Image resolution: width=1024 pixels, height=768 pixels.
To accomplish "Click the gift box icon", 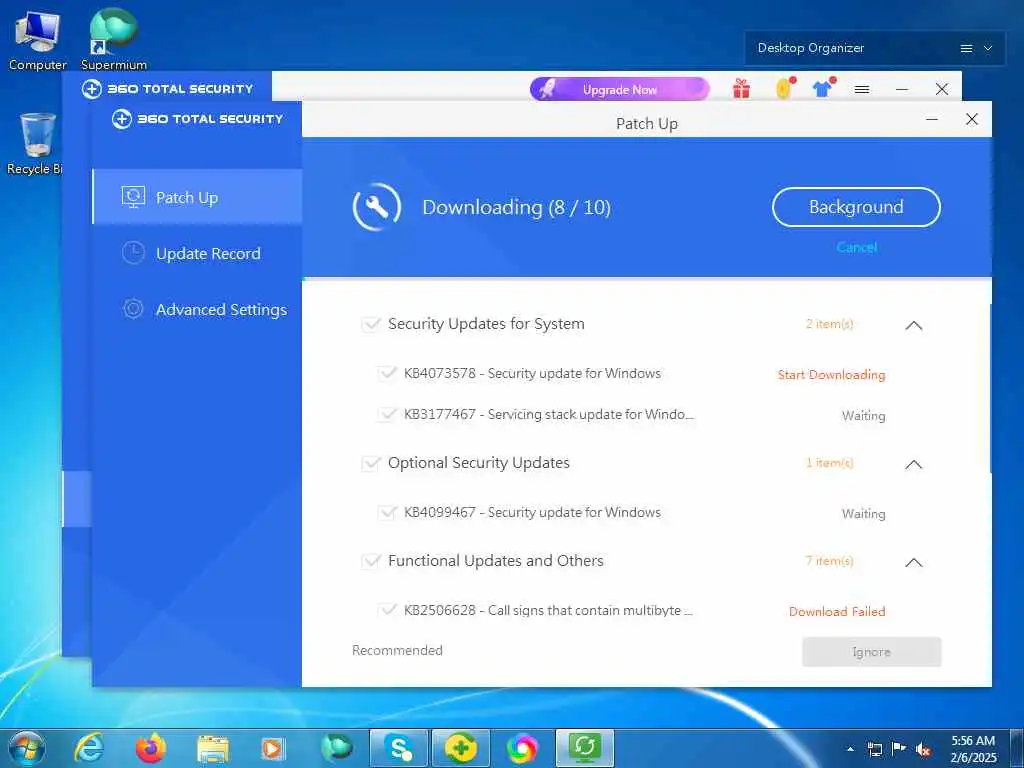I will 741,88.
